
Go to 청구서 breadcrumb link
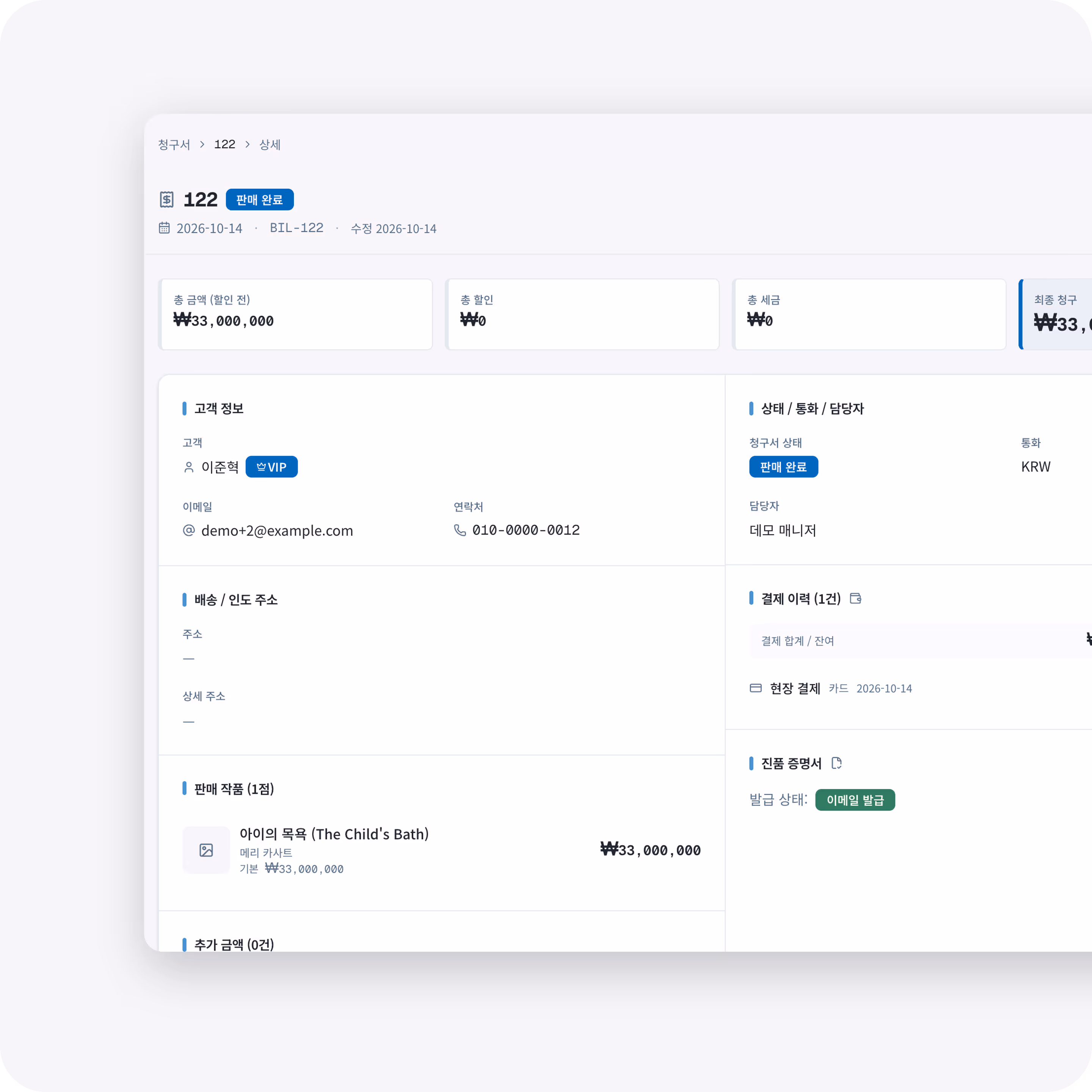(174, 145)
